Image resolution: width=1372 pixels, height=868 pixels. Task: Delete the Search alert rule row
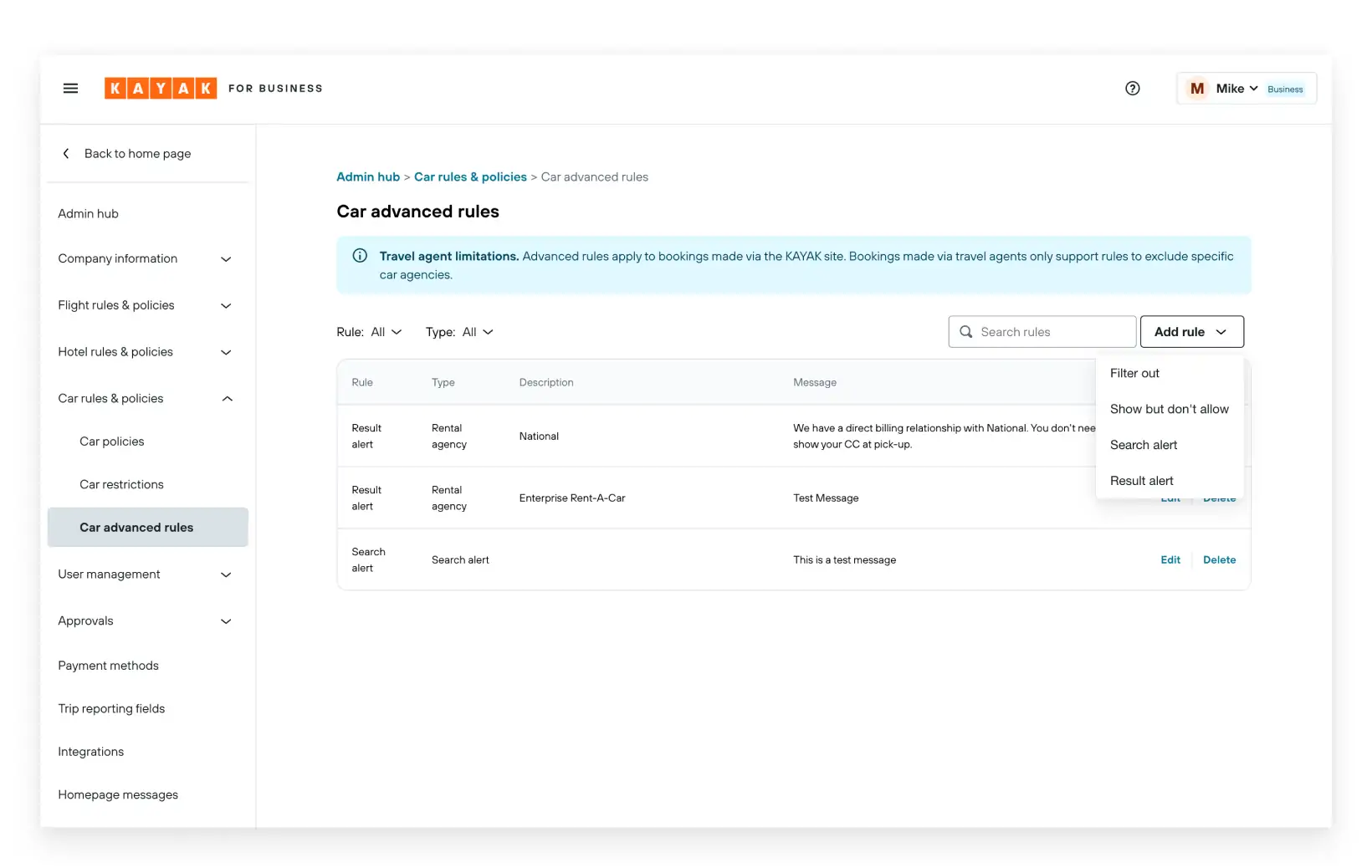(x=1219, y=559)
